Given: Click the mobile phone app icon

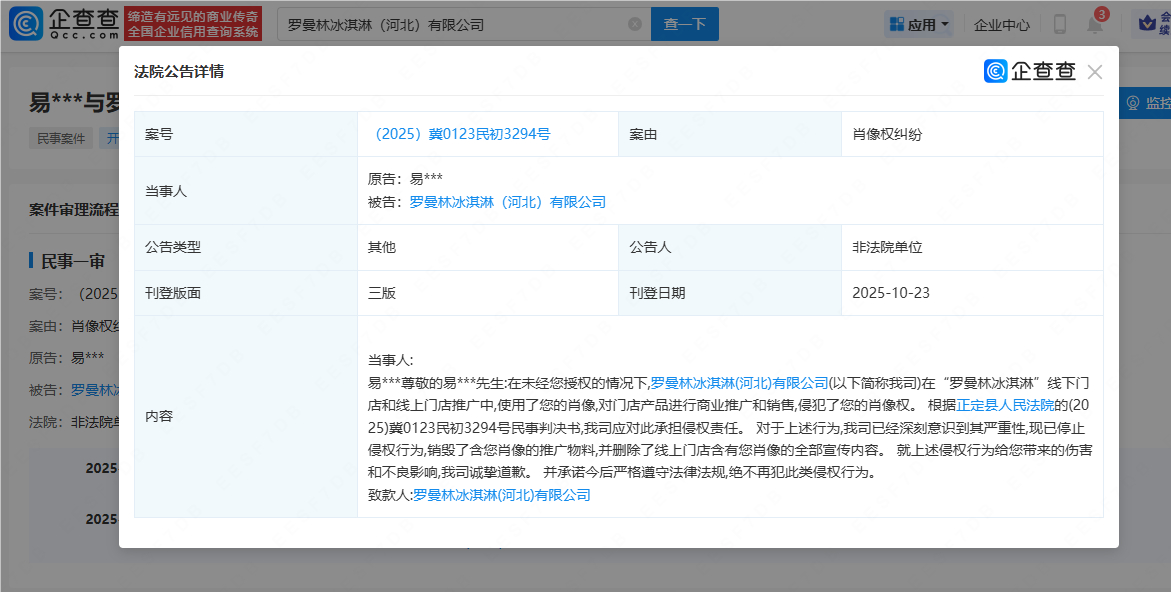Looking at the screenshot, I should coord(1059,25).
